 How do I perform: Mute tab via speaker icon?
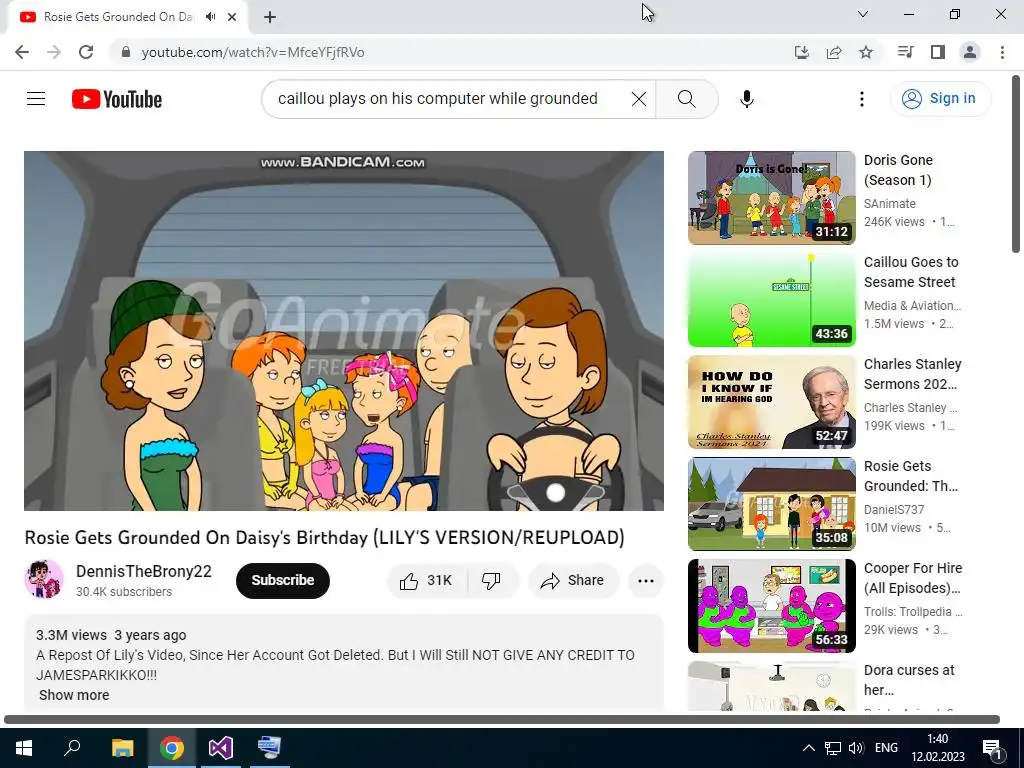click(210, 17)
